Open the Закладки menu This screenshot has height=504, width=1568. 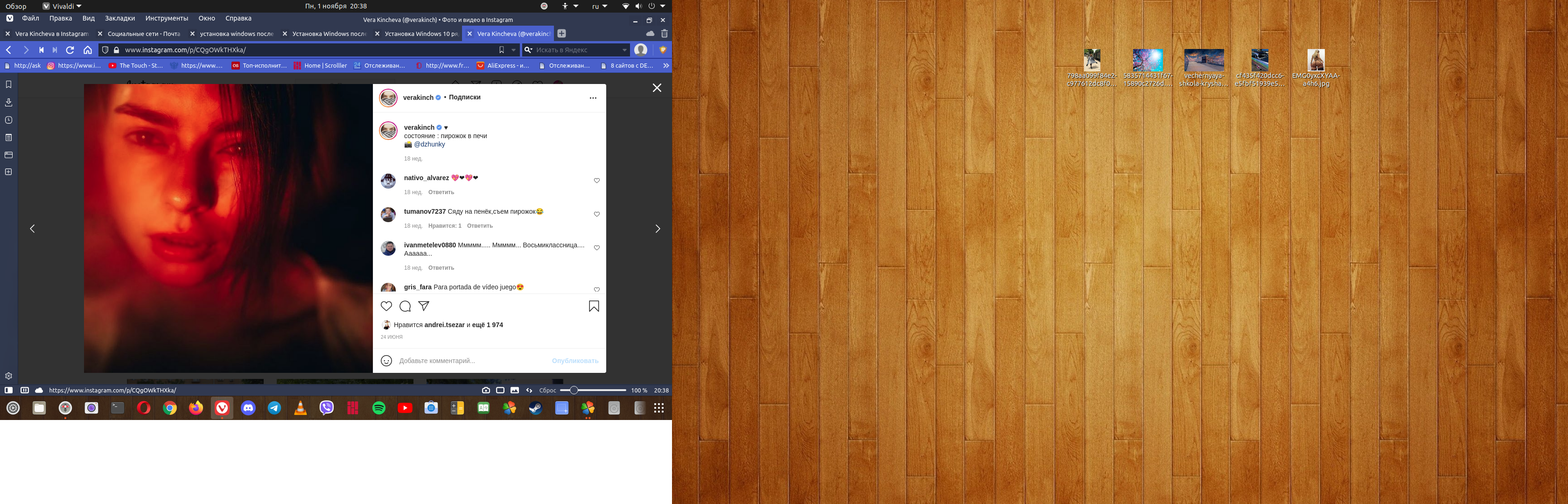[120, 18]
